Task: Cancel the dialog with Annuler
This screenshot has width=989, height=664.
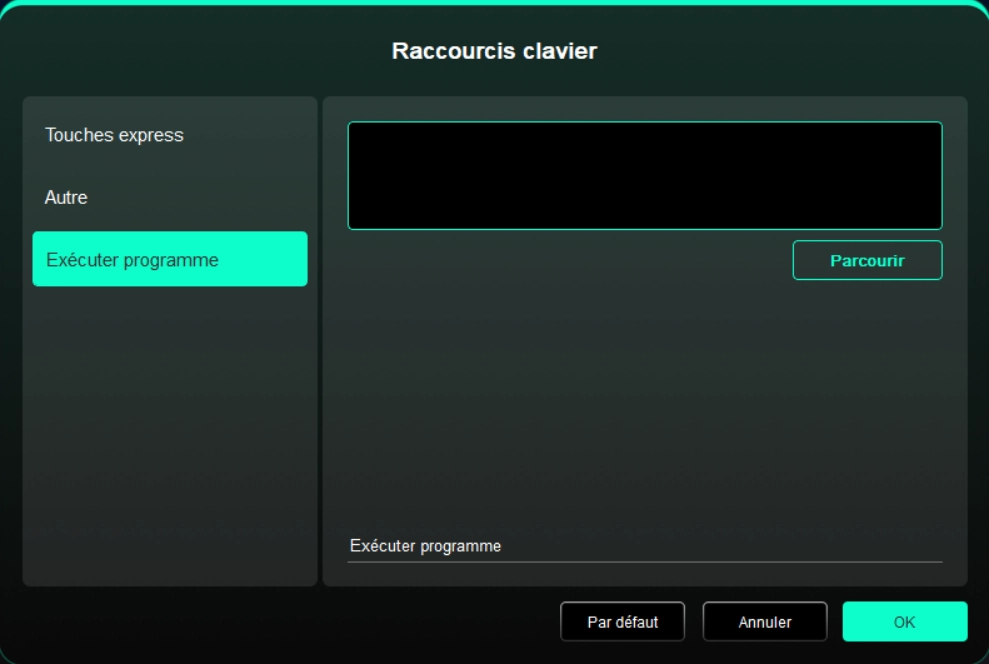Action: tap(764, 622)
